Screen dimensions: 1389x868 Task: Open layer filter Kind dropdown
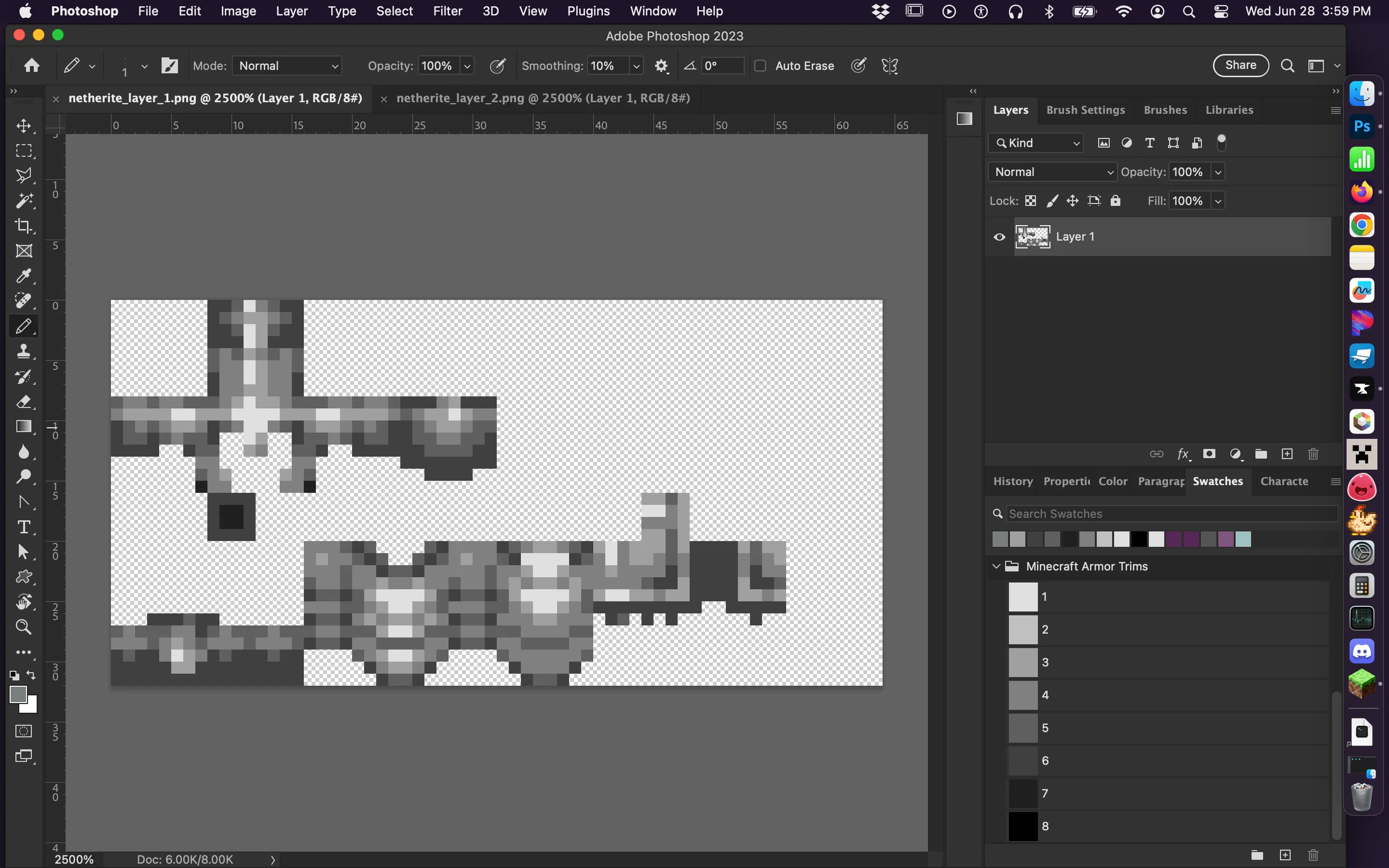[x=1035, y=143]
